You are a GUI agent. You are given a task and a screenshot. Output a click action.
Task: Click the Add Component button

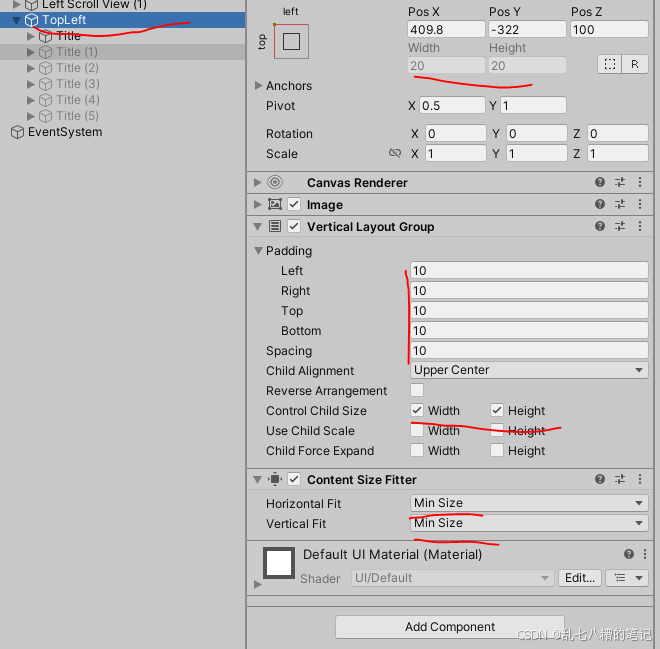[x=450, y=627]
